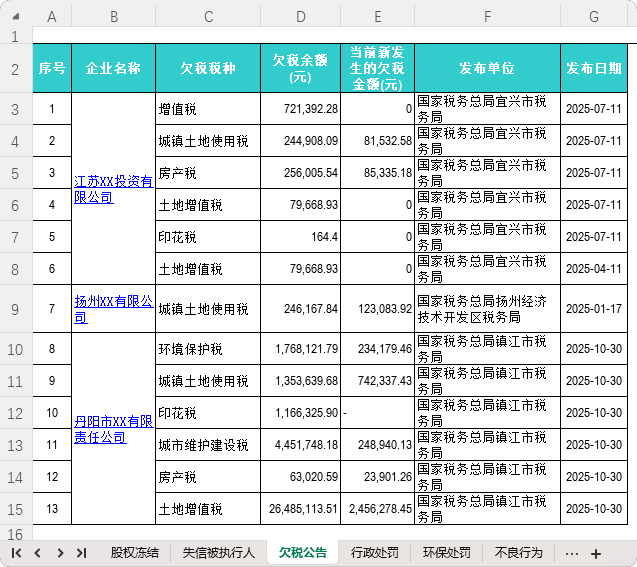Click 当前新发生的欠税金额 header cell

pos(377,68)
